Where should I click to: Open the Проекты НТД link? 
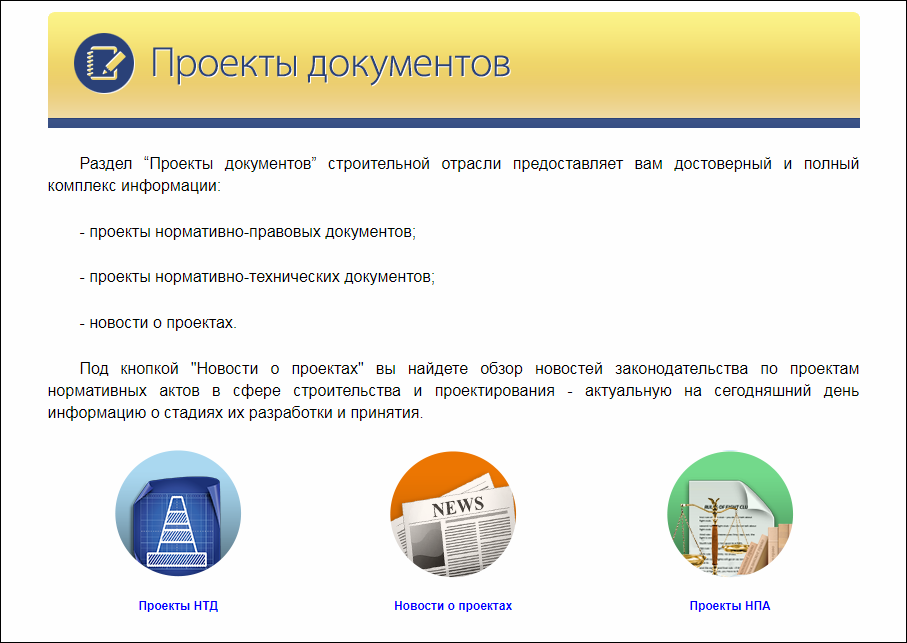pyautogui.click(x=178, y=606)
